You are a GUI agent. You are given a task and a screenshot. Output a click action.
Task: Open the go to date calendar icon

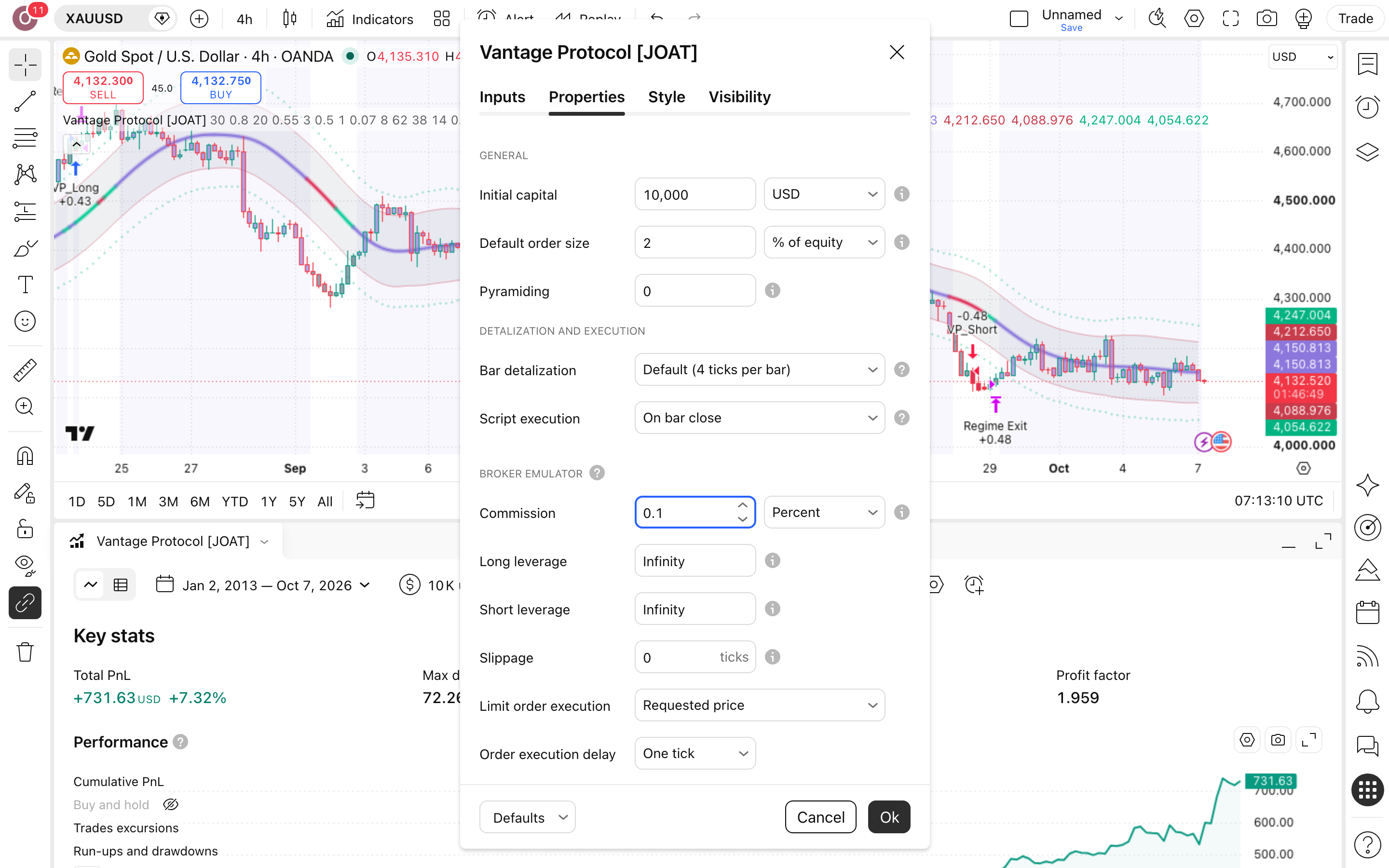click(365, 501)
